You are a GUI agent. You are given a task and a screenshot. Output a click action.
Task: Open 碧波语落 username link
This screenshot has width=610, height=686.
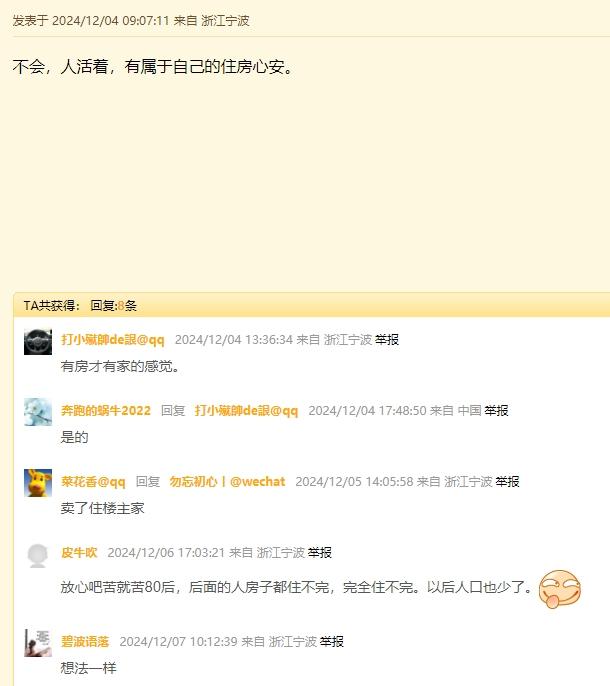tap(85, 642)
